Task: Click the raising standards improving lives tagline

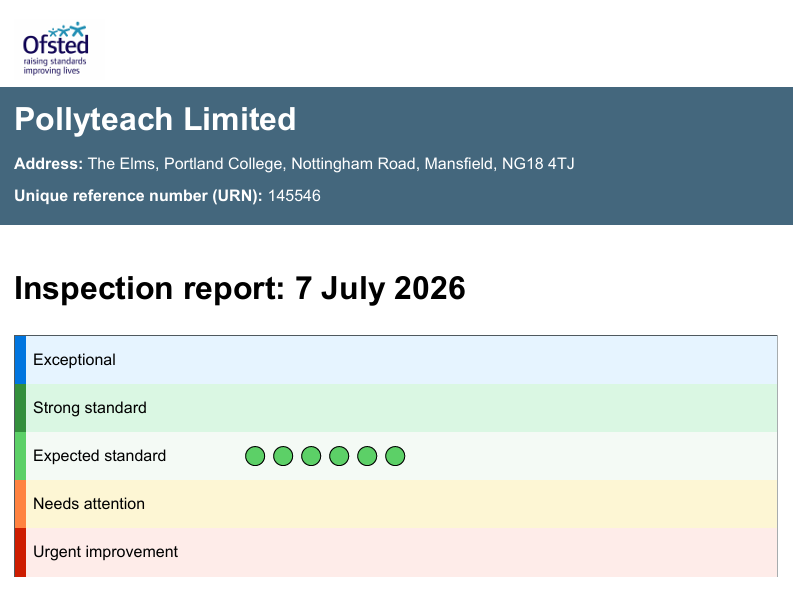Action: click(x=55, y=66)
